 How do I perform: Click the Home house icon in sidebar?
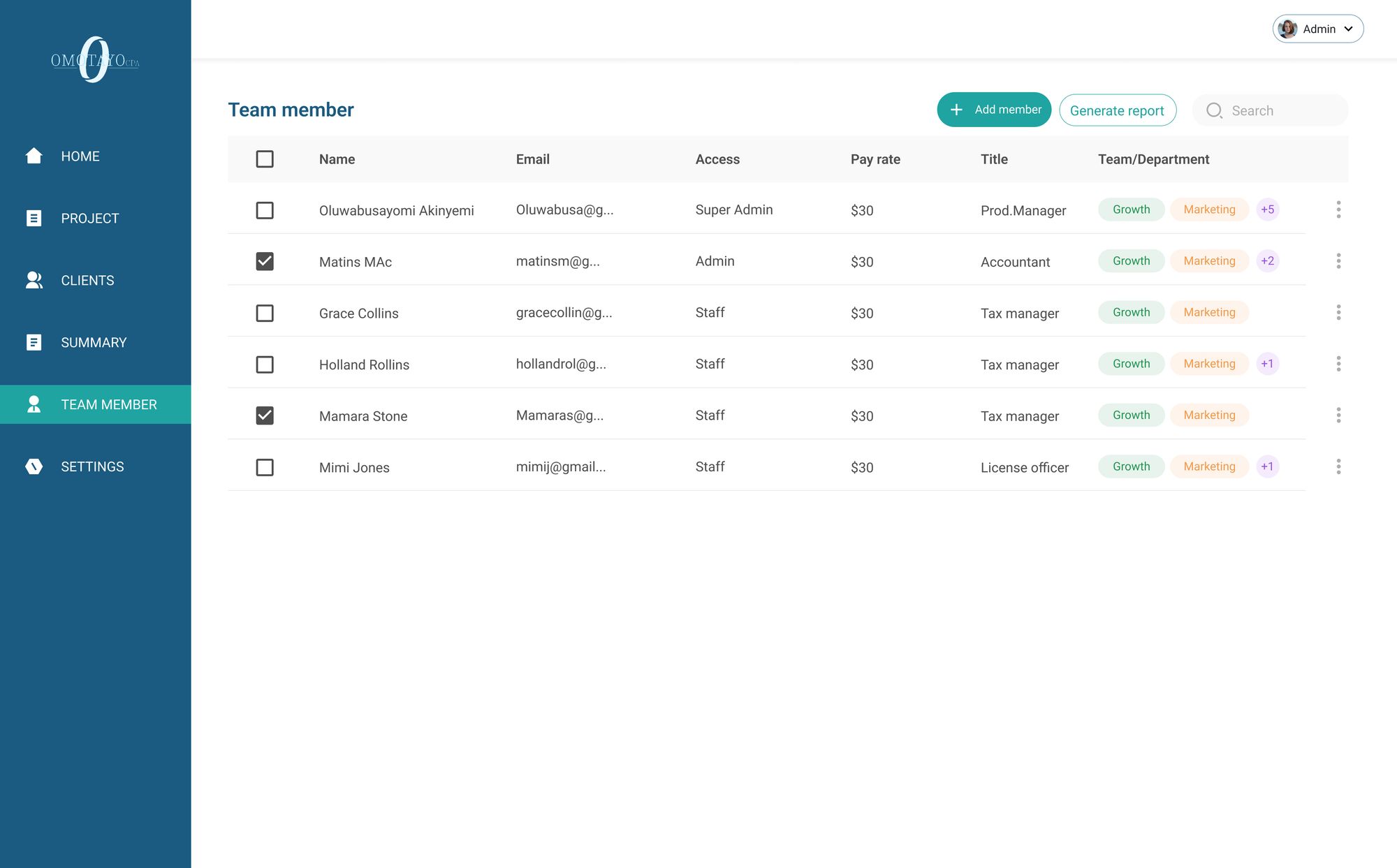coord(34,156)
